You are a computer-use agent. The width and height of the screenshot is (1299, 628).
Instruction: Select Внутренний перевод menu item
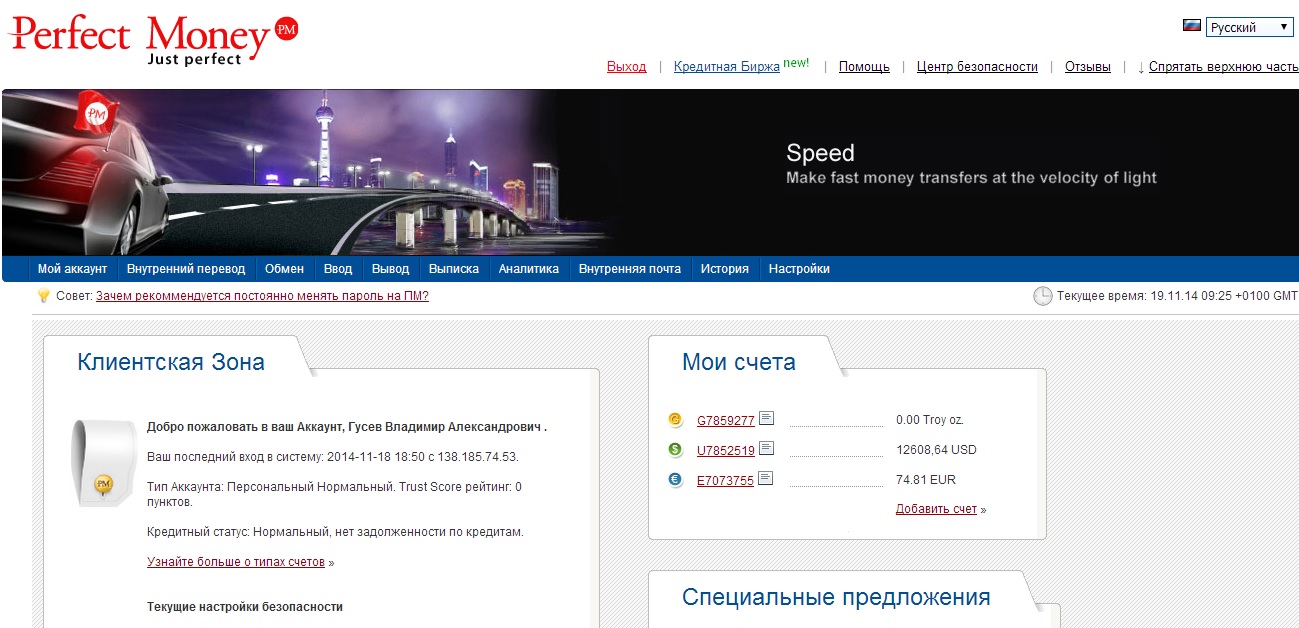[186, 269]
